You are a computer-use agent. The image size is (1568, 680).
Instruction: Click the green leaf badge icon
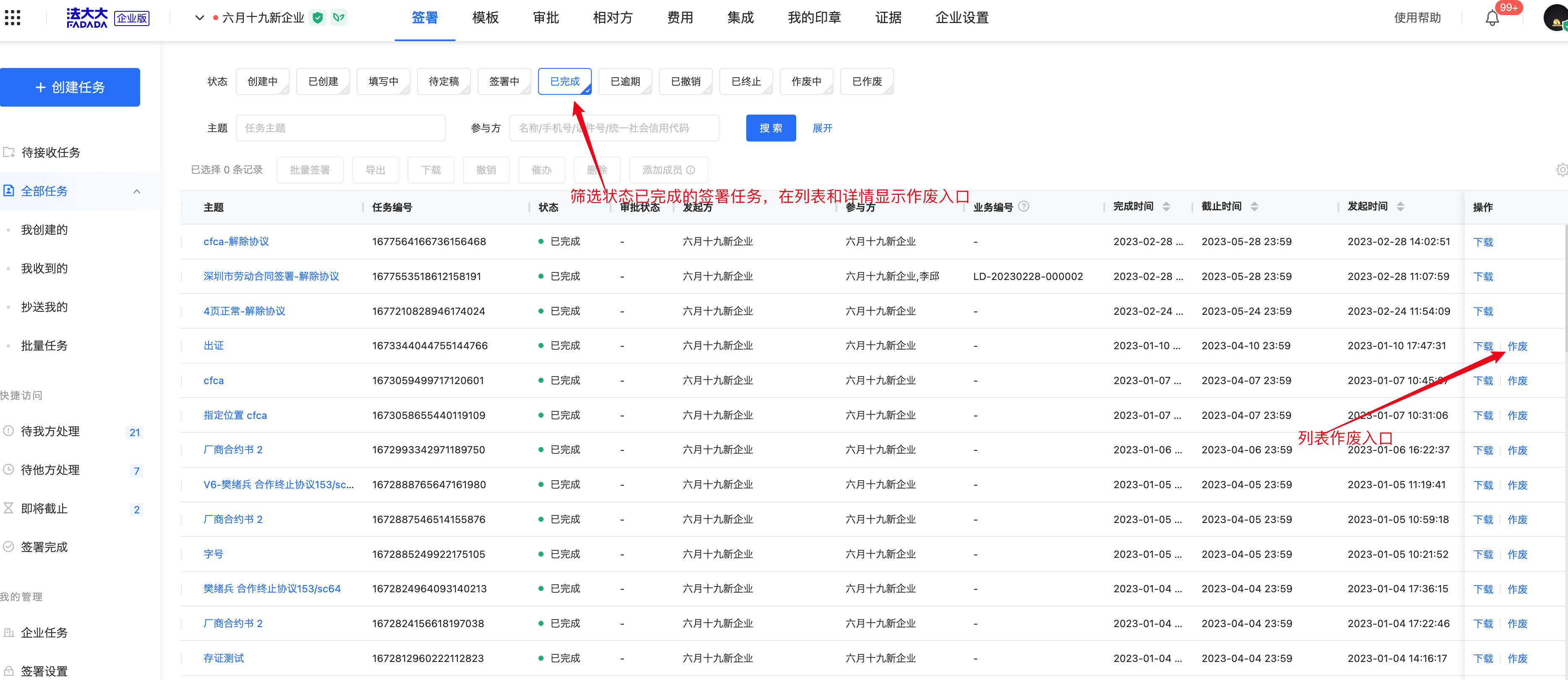(338, 18)
